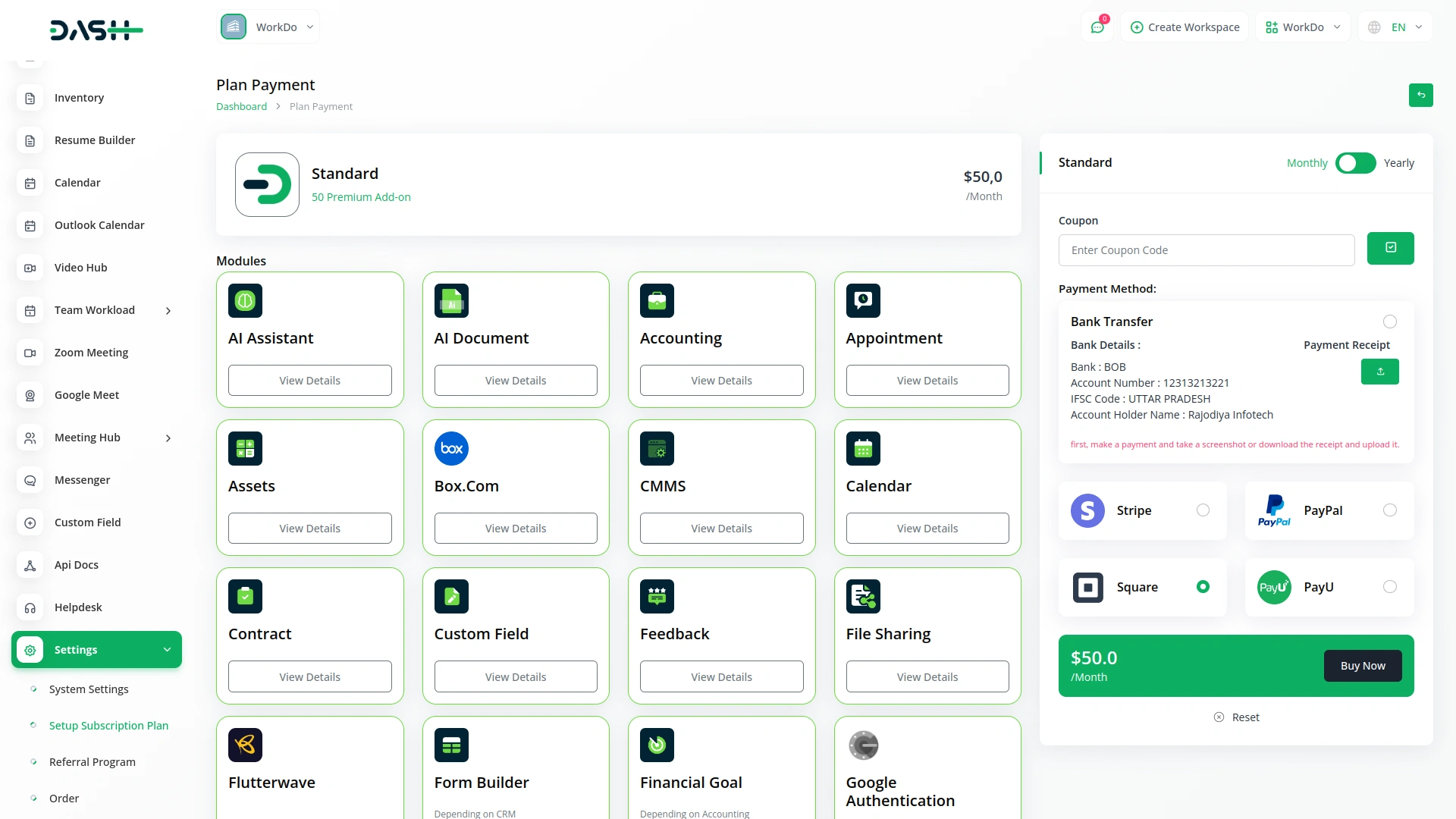Expand the Team Workload submenu
This screenshot has width=1456, height=819.
pos(95,310)
